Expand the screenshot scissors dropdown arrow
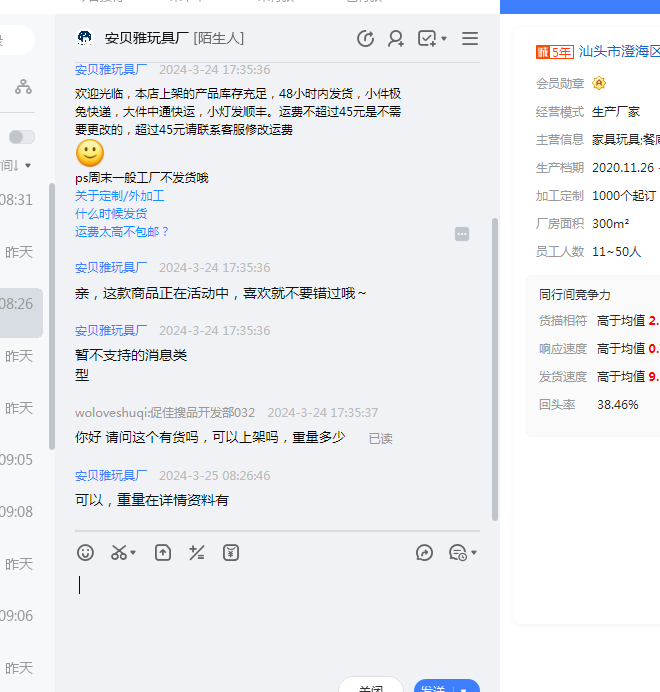This screenshot has width=660, height=692. (x=134, y=553)
